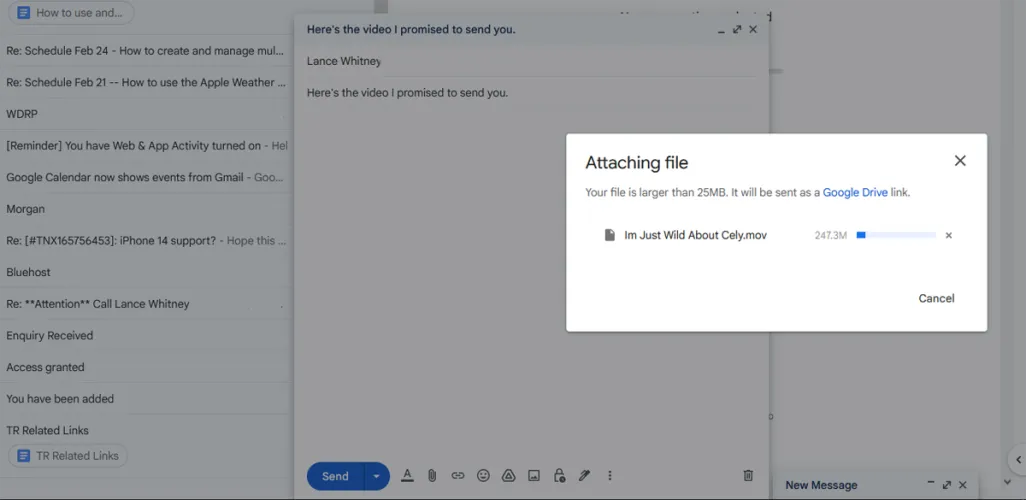Remove Im Just Wild About Cely.mov upload
Screen dimensions: 1026x500
pyautogui.click(x=949, y=236)
